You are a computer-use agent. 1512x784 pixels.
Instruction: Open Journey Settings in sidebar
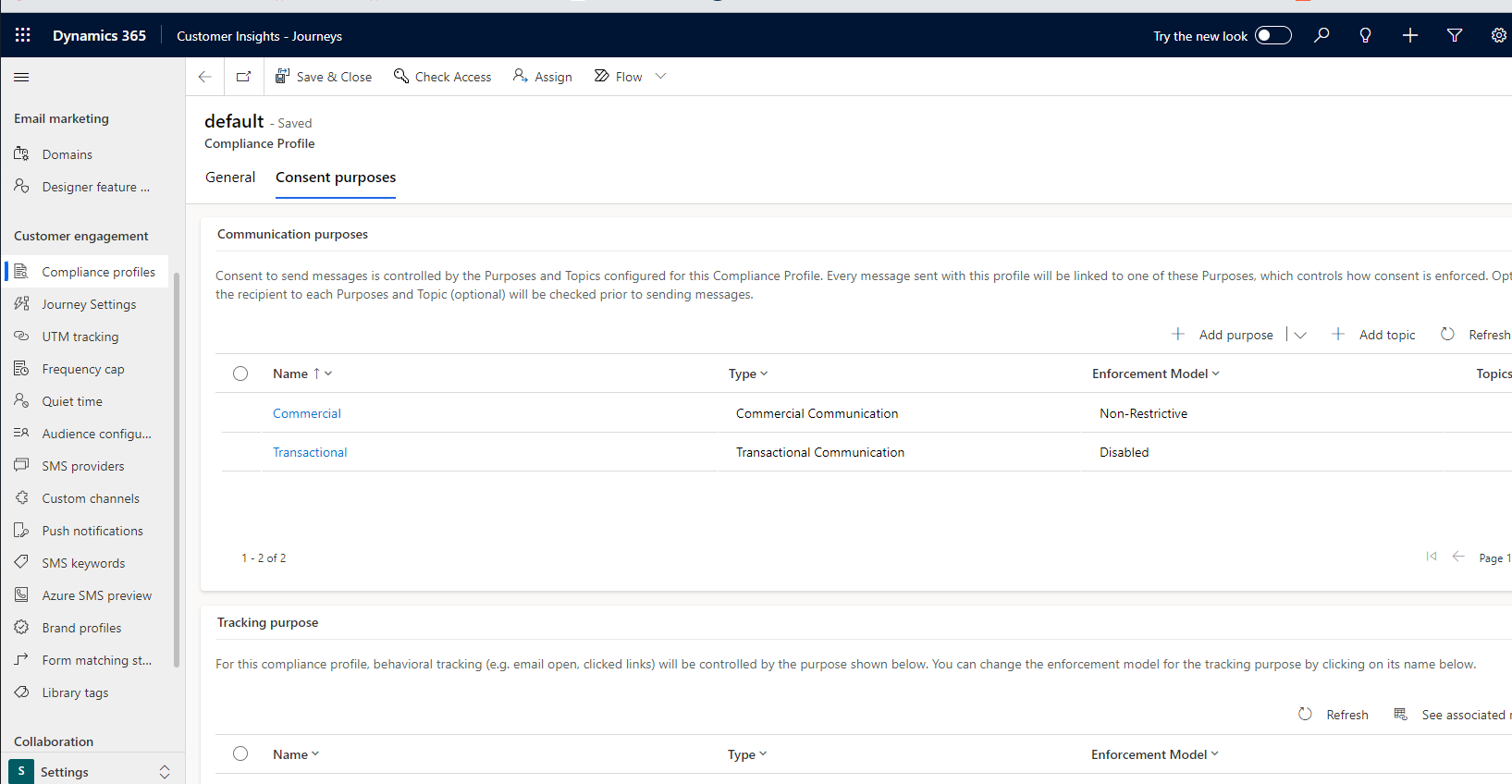pos(89,304)
